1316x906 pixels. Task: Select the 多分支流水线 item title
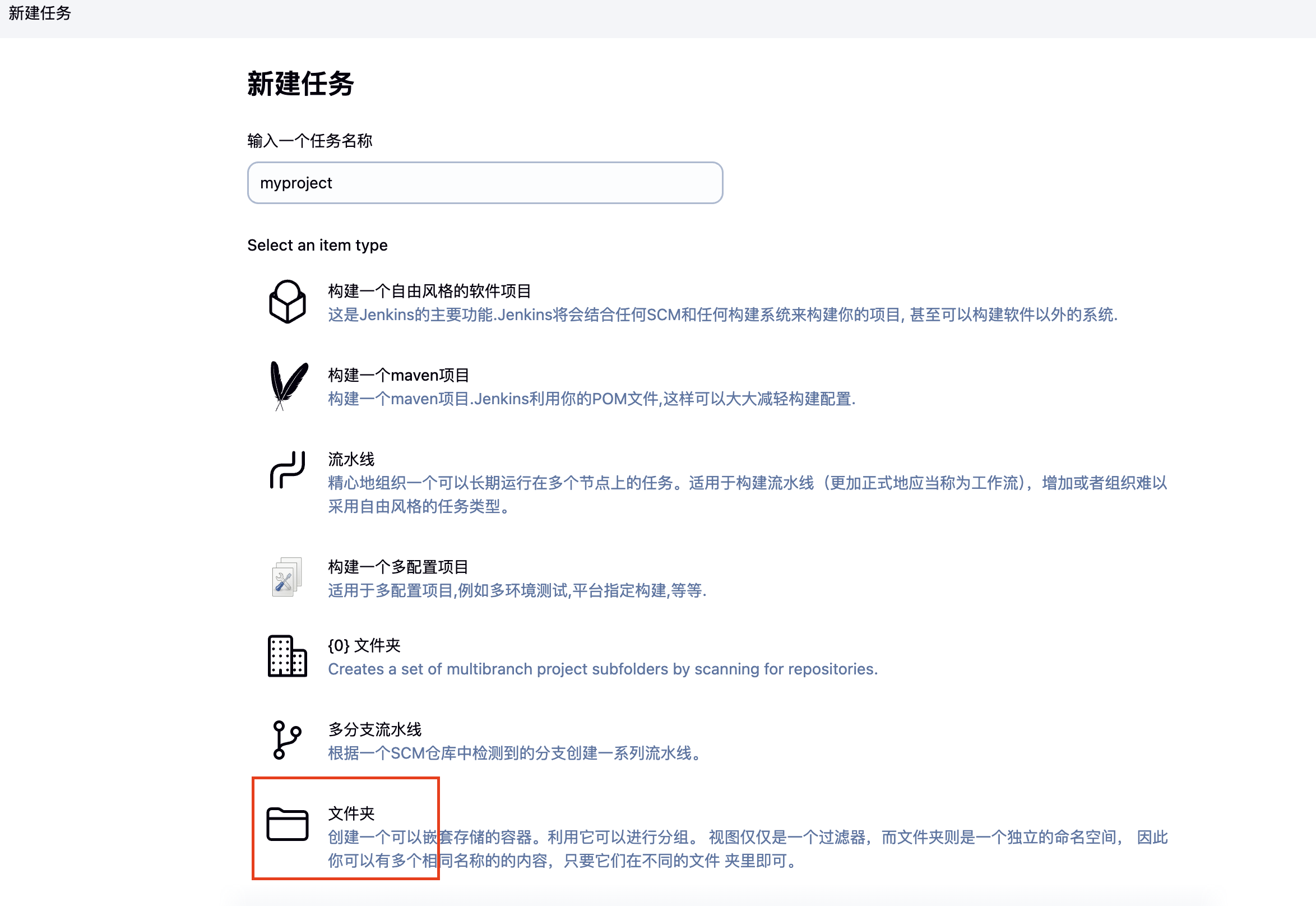[x=374, y=729]
